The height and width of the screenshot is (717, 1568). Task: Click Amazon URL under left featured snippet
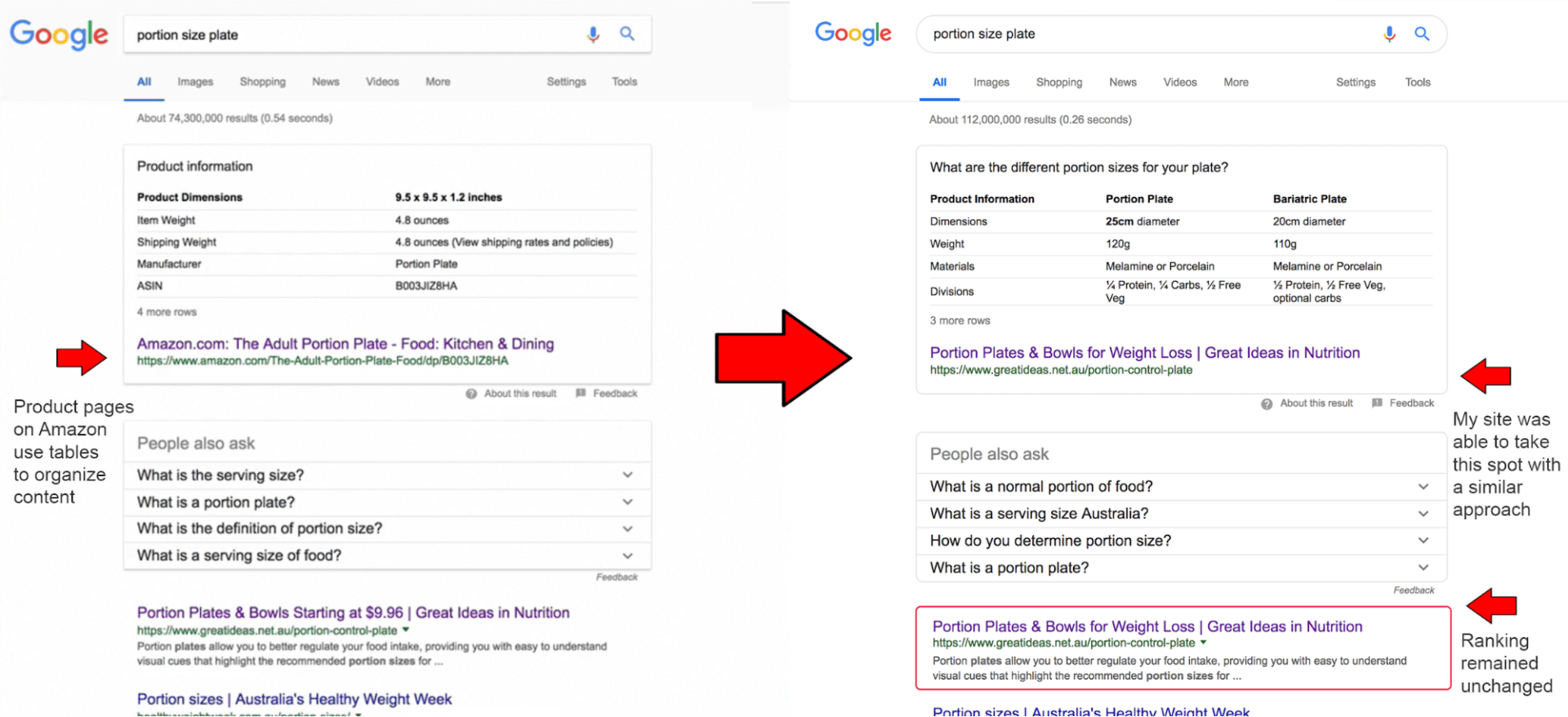point(322,361)
